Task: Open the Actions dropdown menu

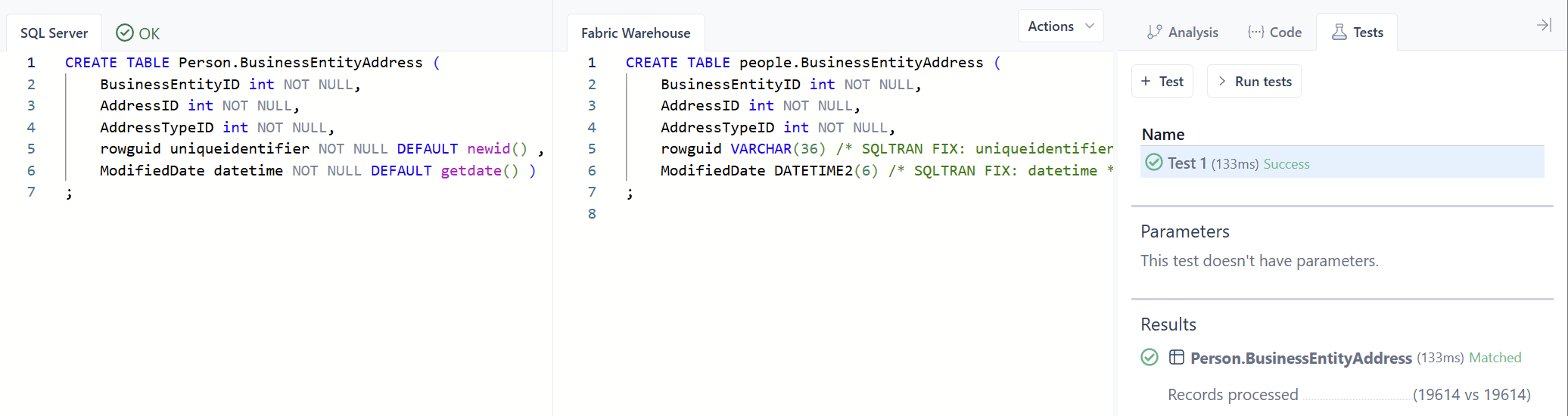Action: click(1060, 26)
